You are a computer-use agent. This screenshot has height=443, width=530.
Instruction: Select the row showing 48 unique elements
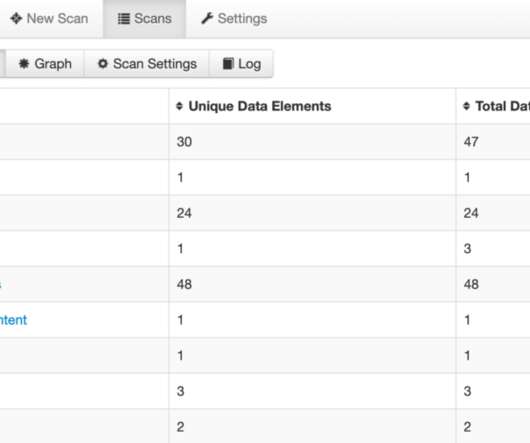[265, 284]
